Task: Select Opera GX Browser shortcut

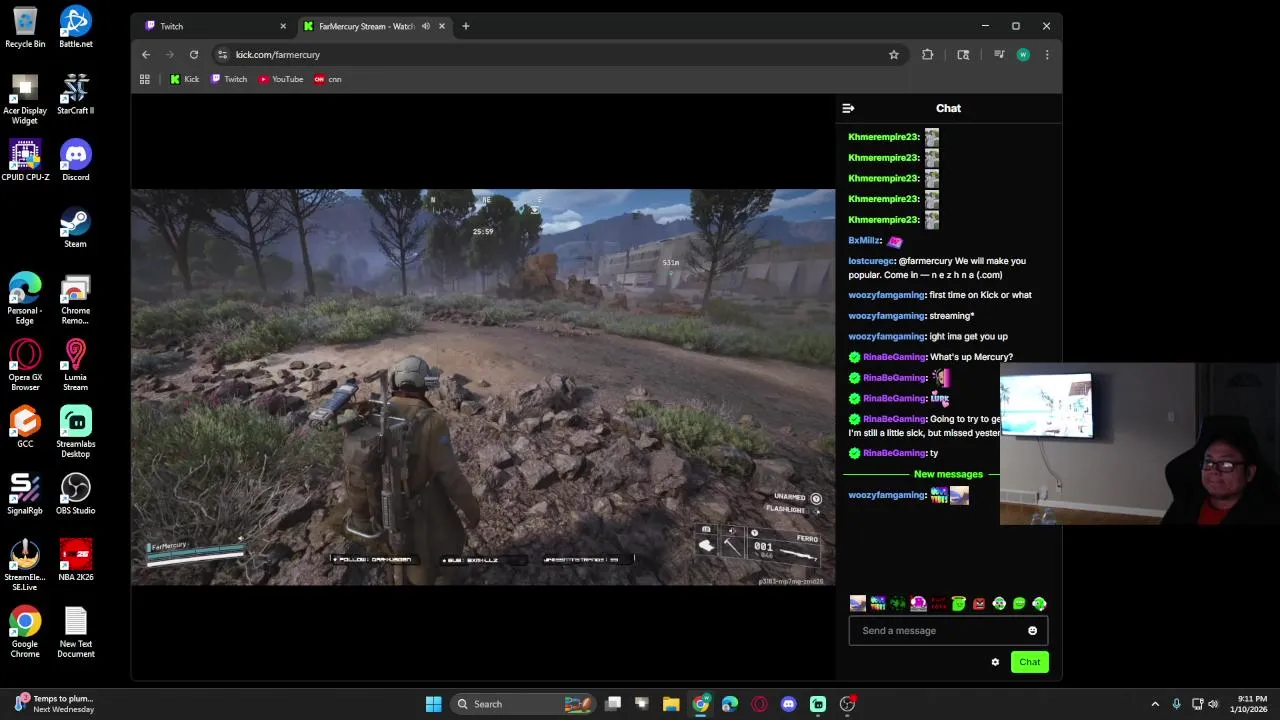Action: pyautogui.click(x=25, y=365)
